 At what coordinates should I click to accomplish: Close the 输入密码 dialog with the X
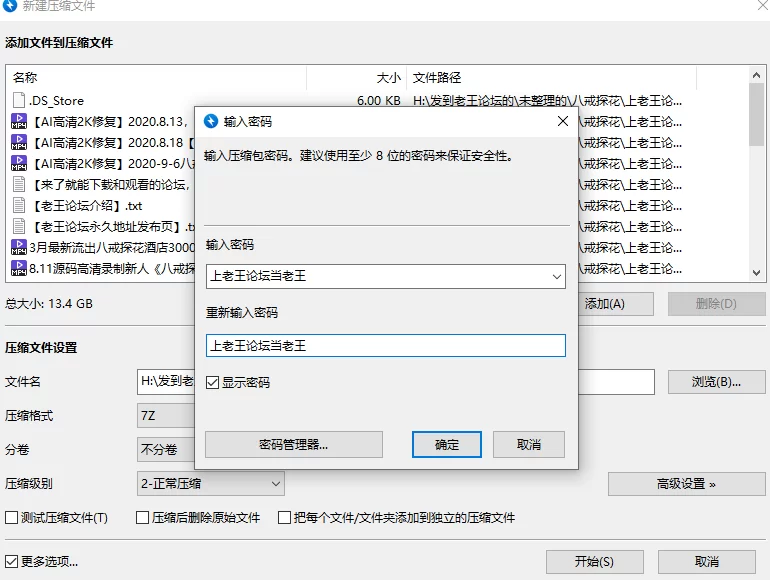(563, 121)
